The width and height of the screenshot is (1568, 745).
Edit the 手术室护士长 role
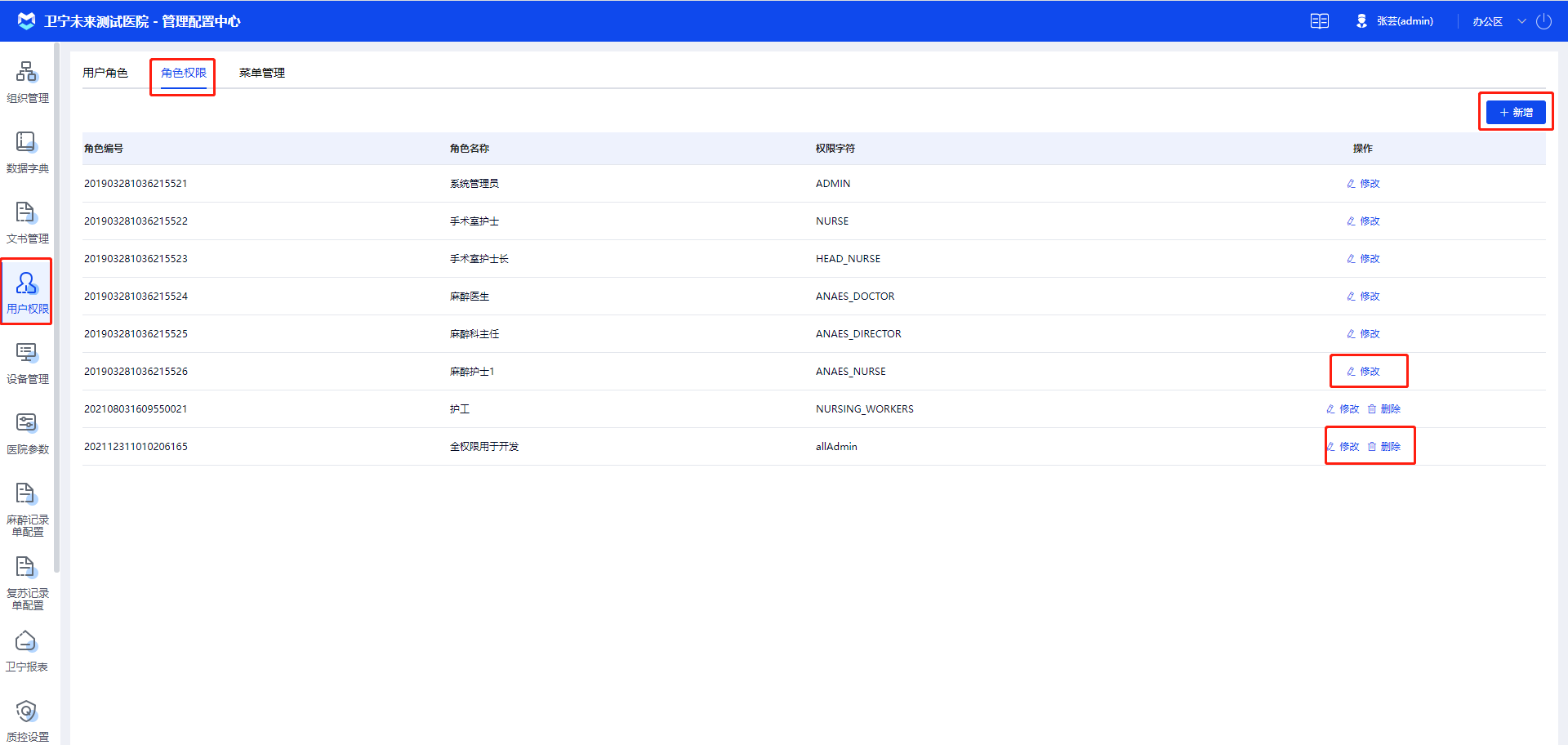[x=1363, y=259]
